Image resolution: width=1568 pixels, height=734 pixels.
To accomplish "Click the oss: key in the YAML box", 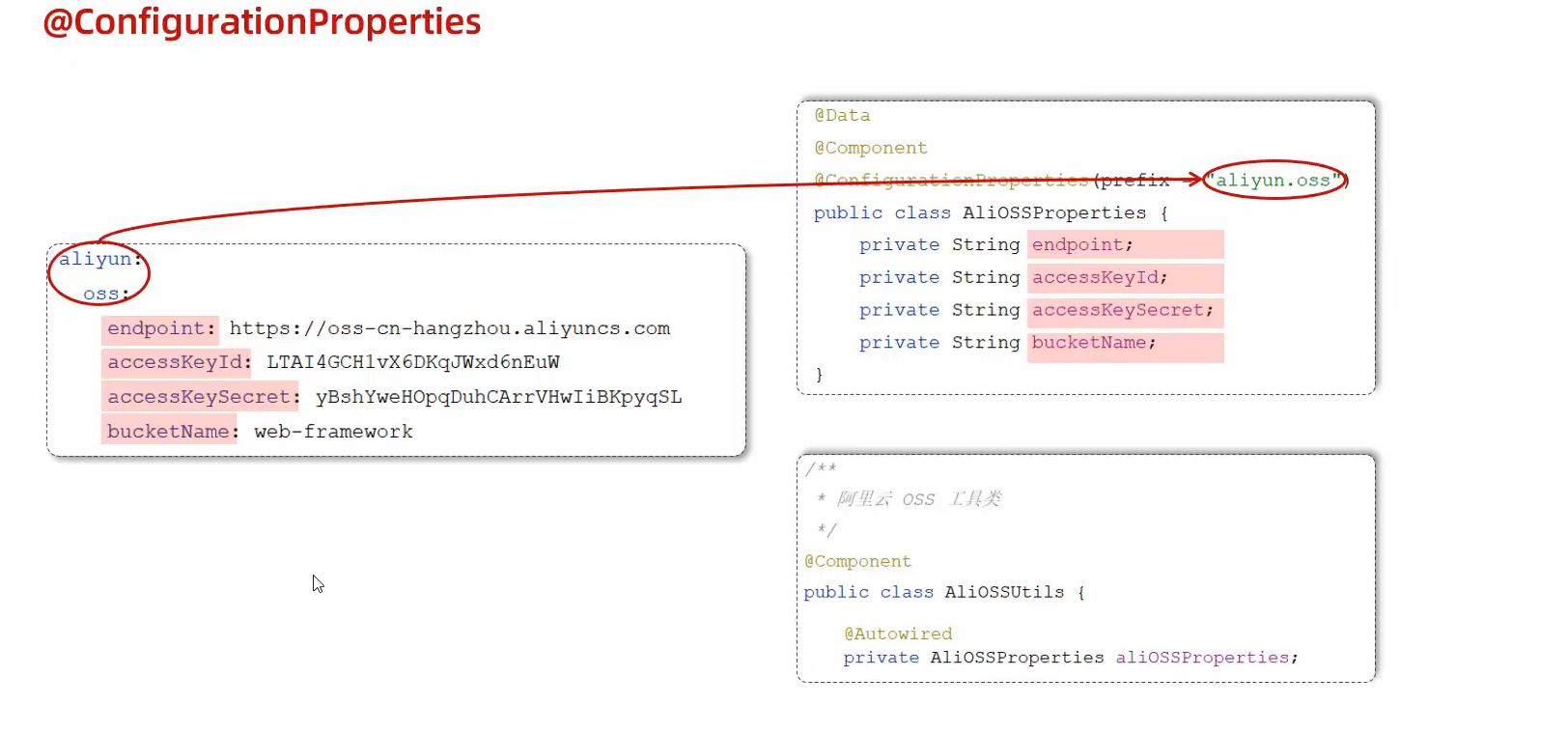I will [105, 294].
